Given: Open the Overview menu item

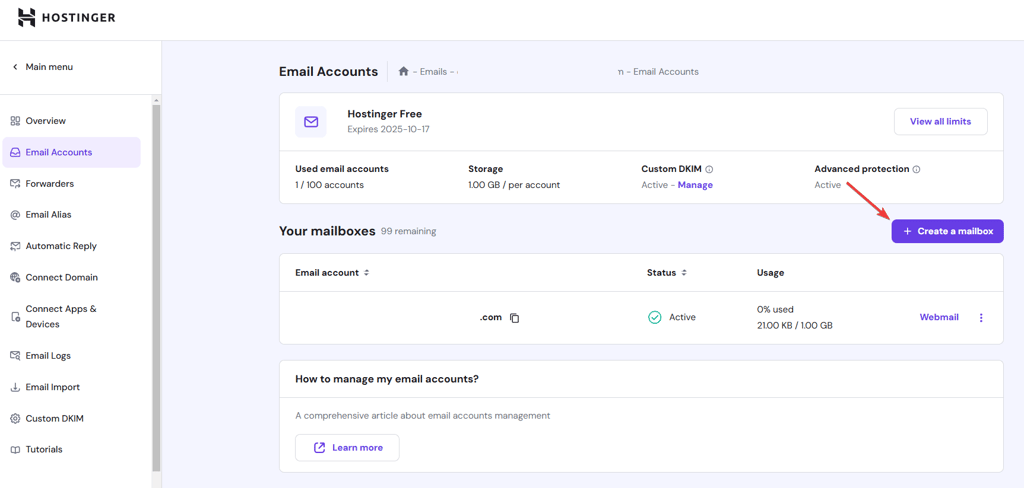Looking at the screenshot, I should click(71, 121).
